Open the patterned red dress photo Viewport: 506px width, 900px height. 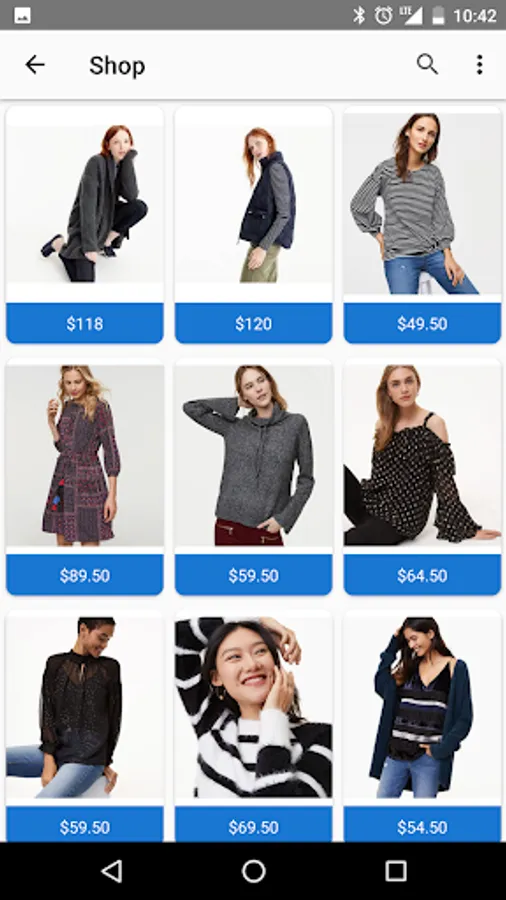85,455
